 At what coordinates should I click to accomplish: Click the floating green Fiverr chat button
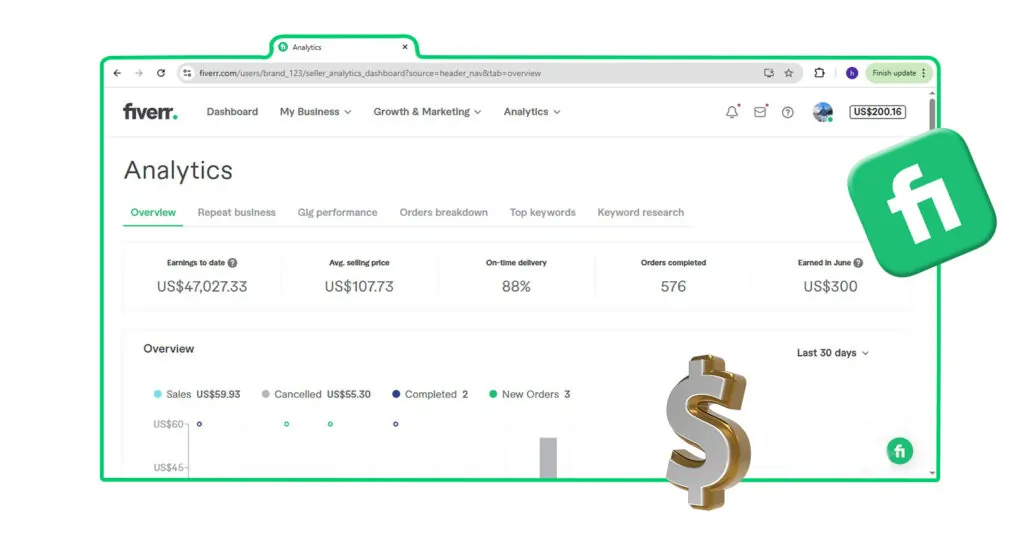[899, 451]
